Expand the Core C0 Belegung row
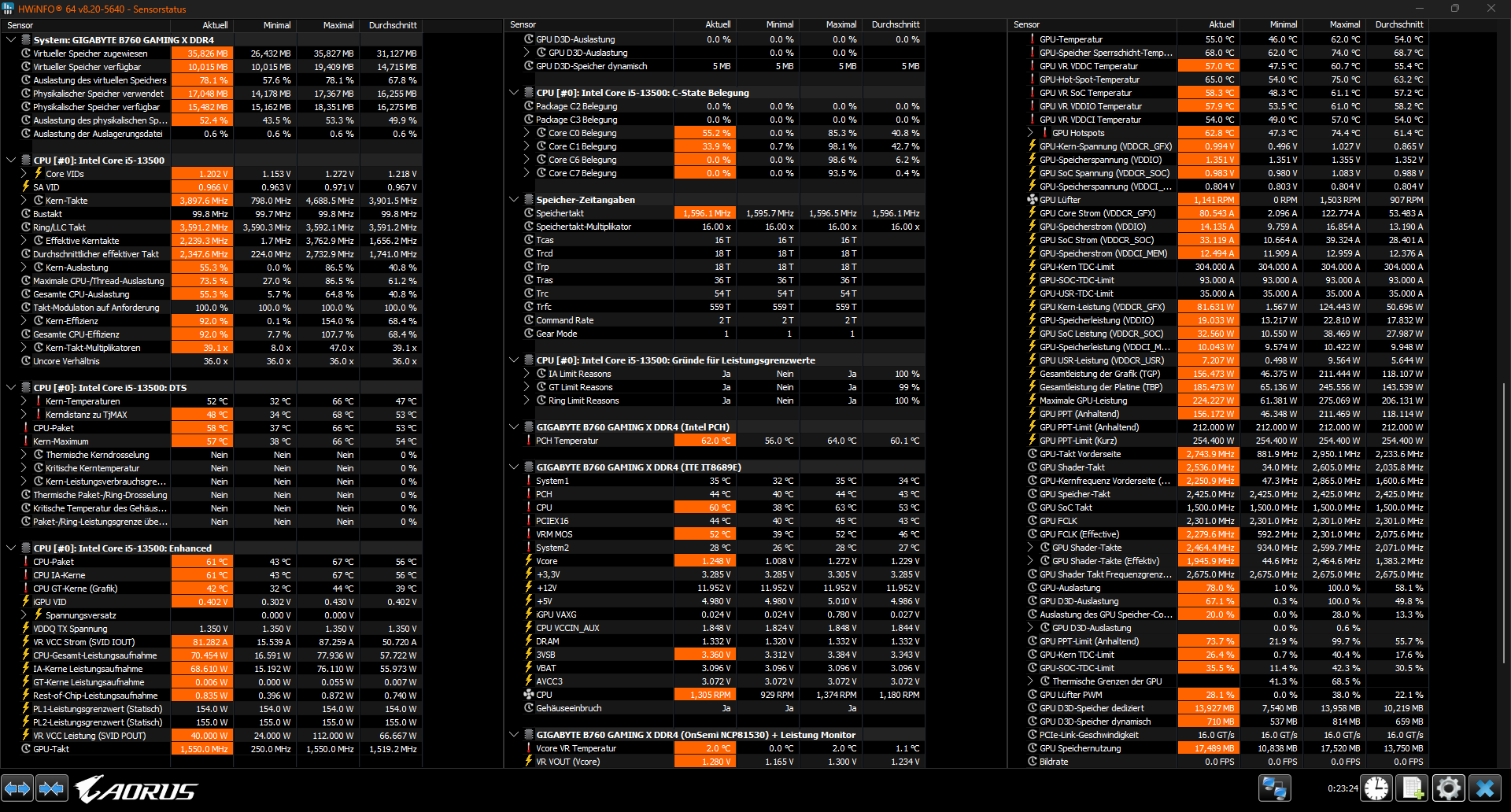Image resolution: width=1511 pixels, height=812 pixels. pos(526,133)
